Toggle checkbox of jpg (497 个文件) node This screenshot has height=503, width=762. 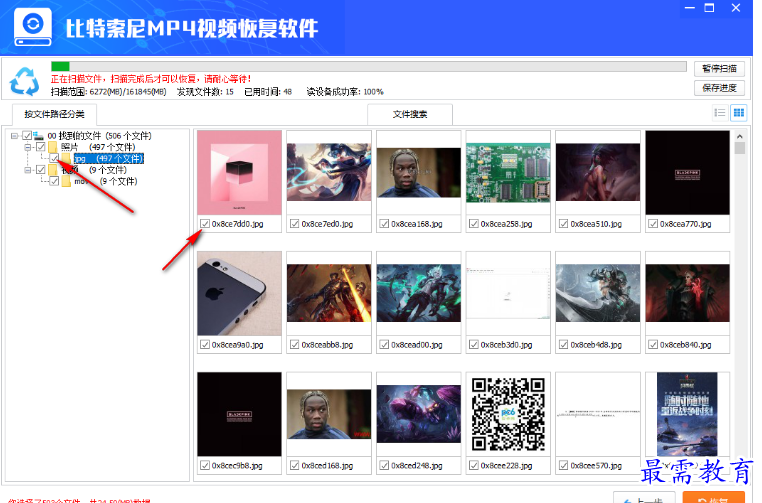[54, 158]
